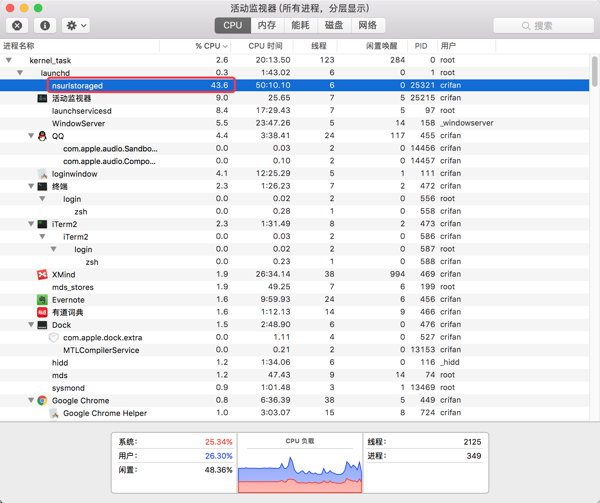
Task: Click the Evernote elephant icon
Action: pos(42,300)
